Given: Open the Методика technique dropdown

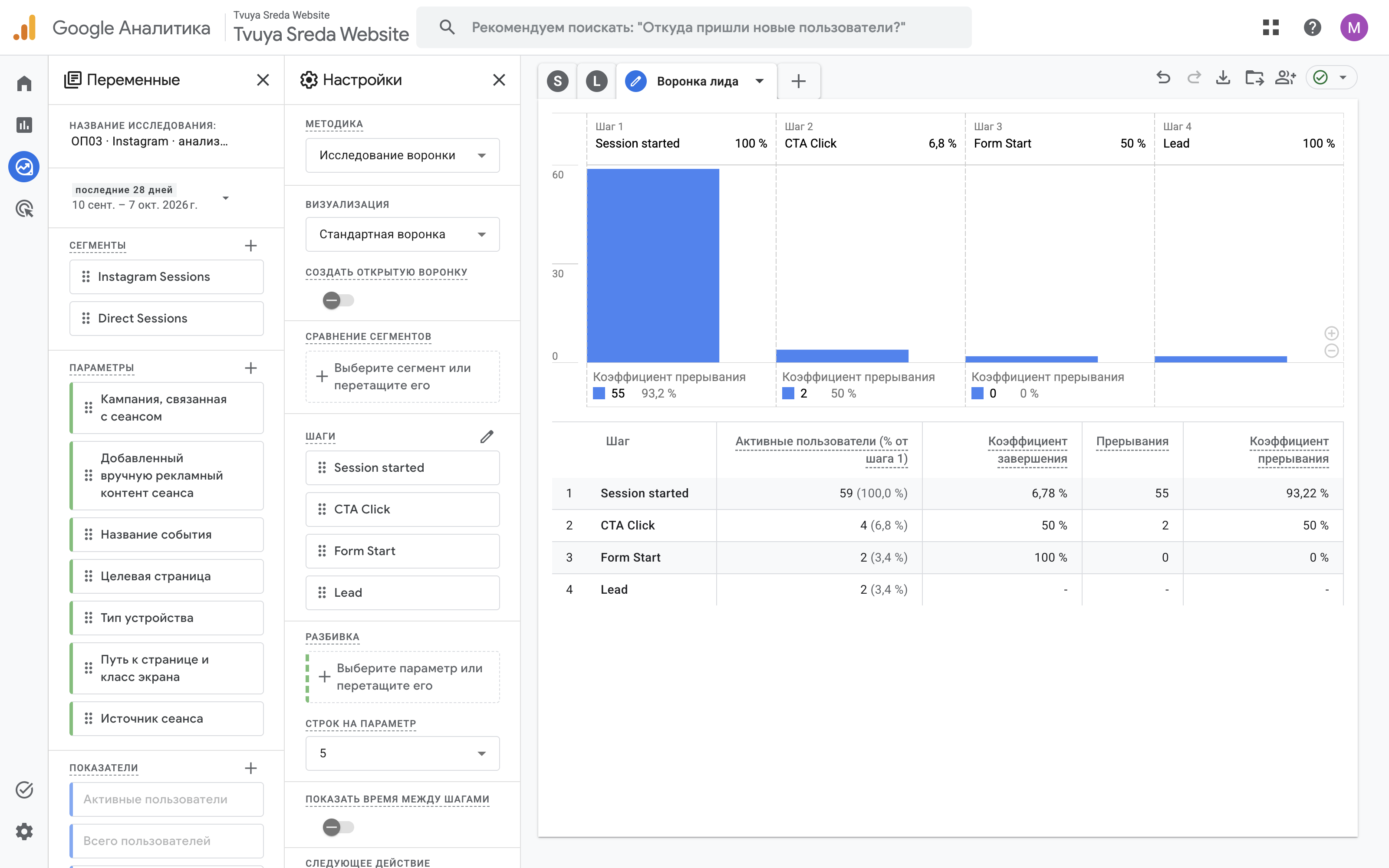Looking at the screenshot, I should click(x=402, y=155).
